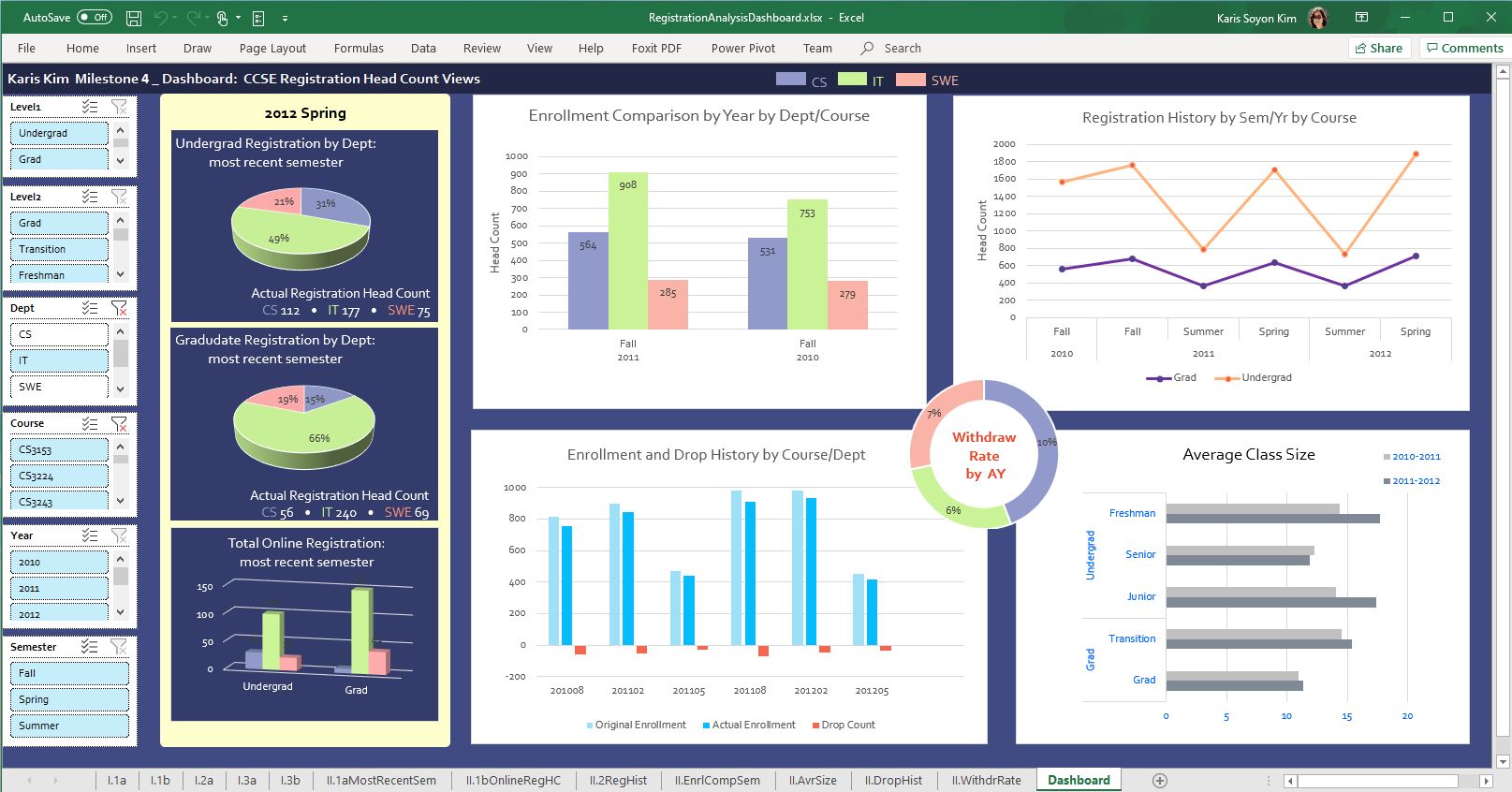Click Touch/Mouse Mode icon
Image resolution: width=1512 pixels, height=792 pixels.
point(222,18)
